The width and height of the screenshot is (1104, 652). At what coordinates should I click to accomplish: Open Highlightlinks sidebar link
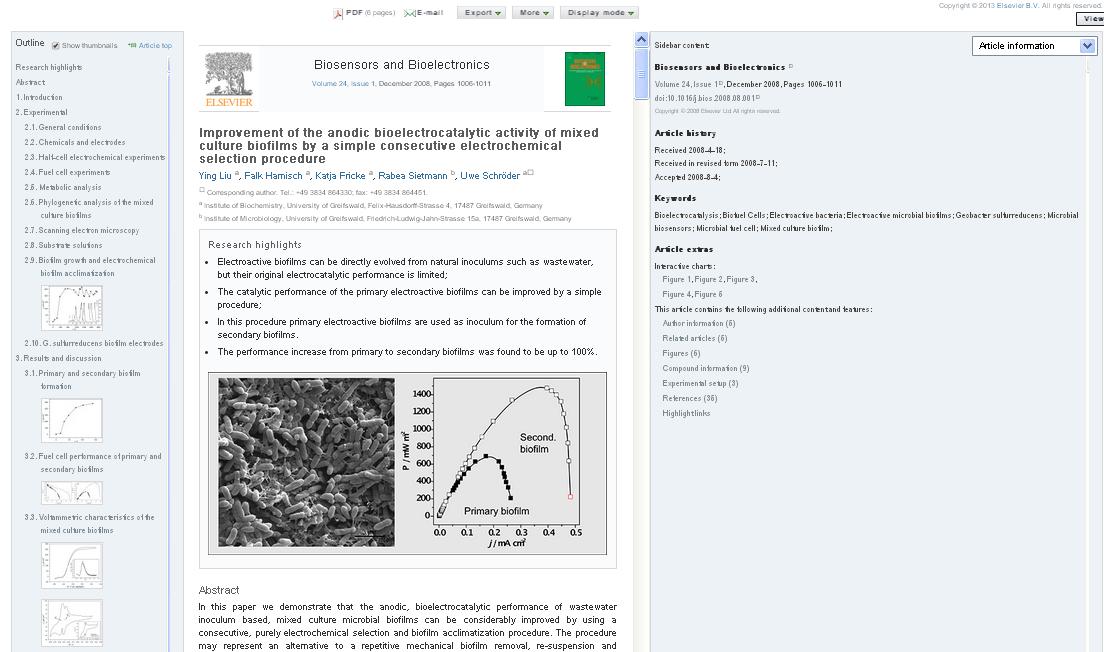coord(686,414)
